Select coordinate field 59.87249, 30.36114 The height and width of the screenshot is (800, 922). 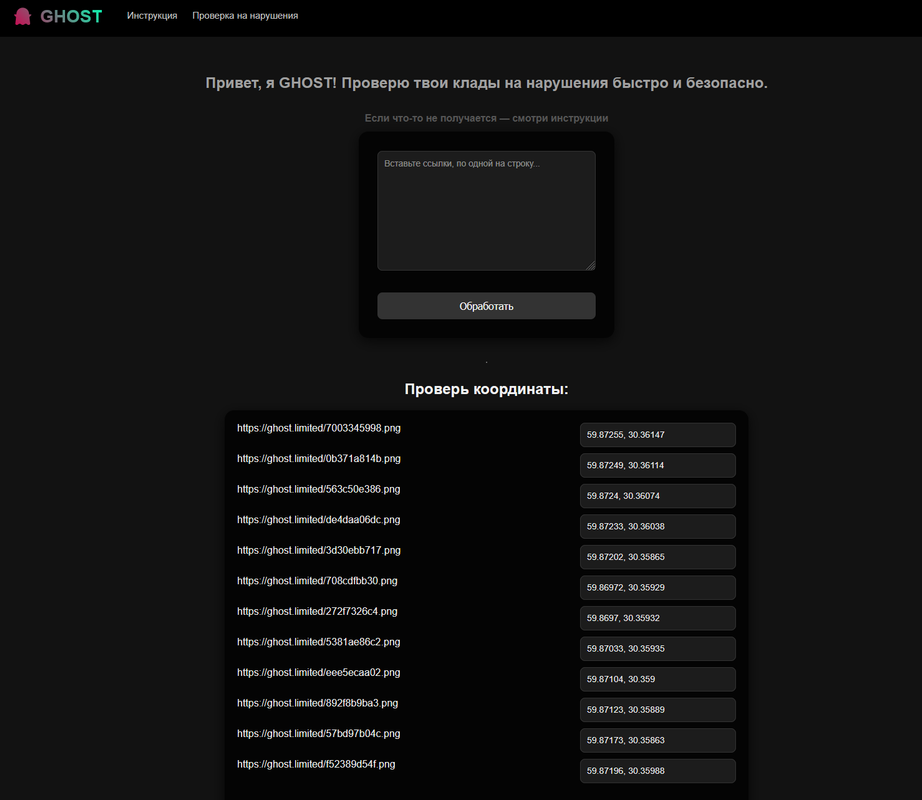click(x=657, y=466)
